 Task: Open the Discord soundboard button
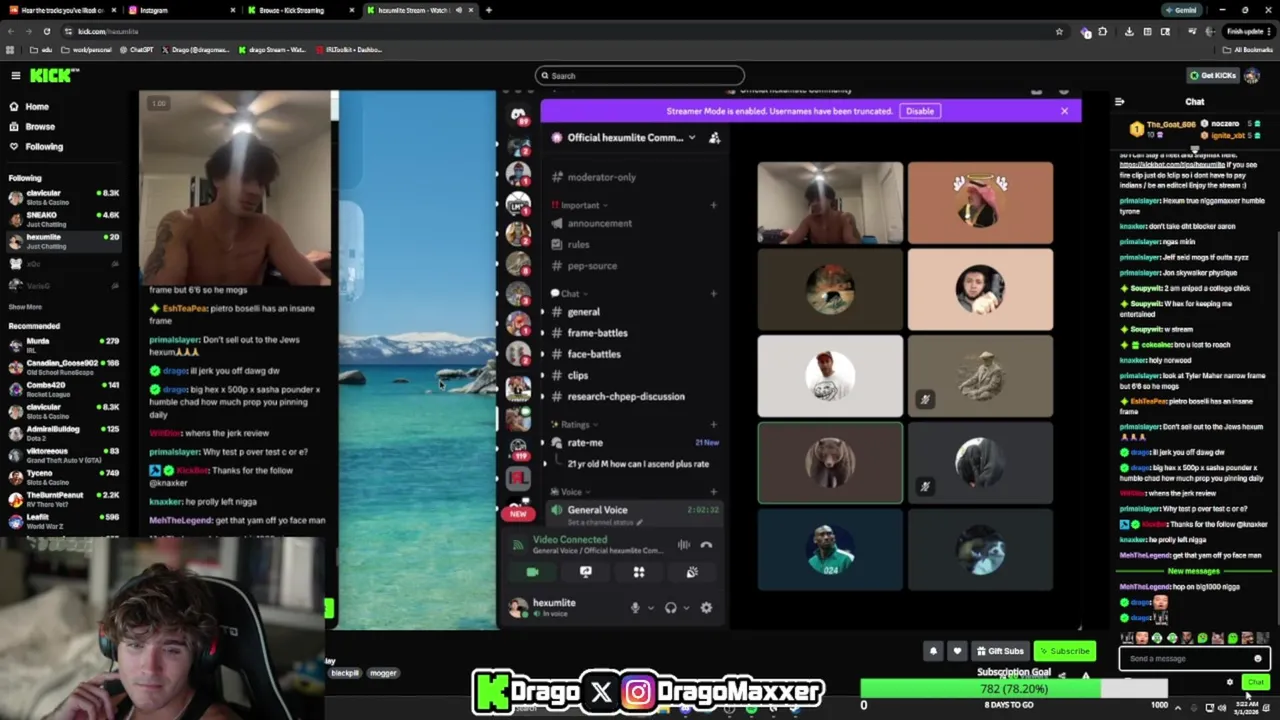pyautogui.click(x=691, y=572)
